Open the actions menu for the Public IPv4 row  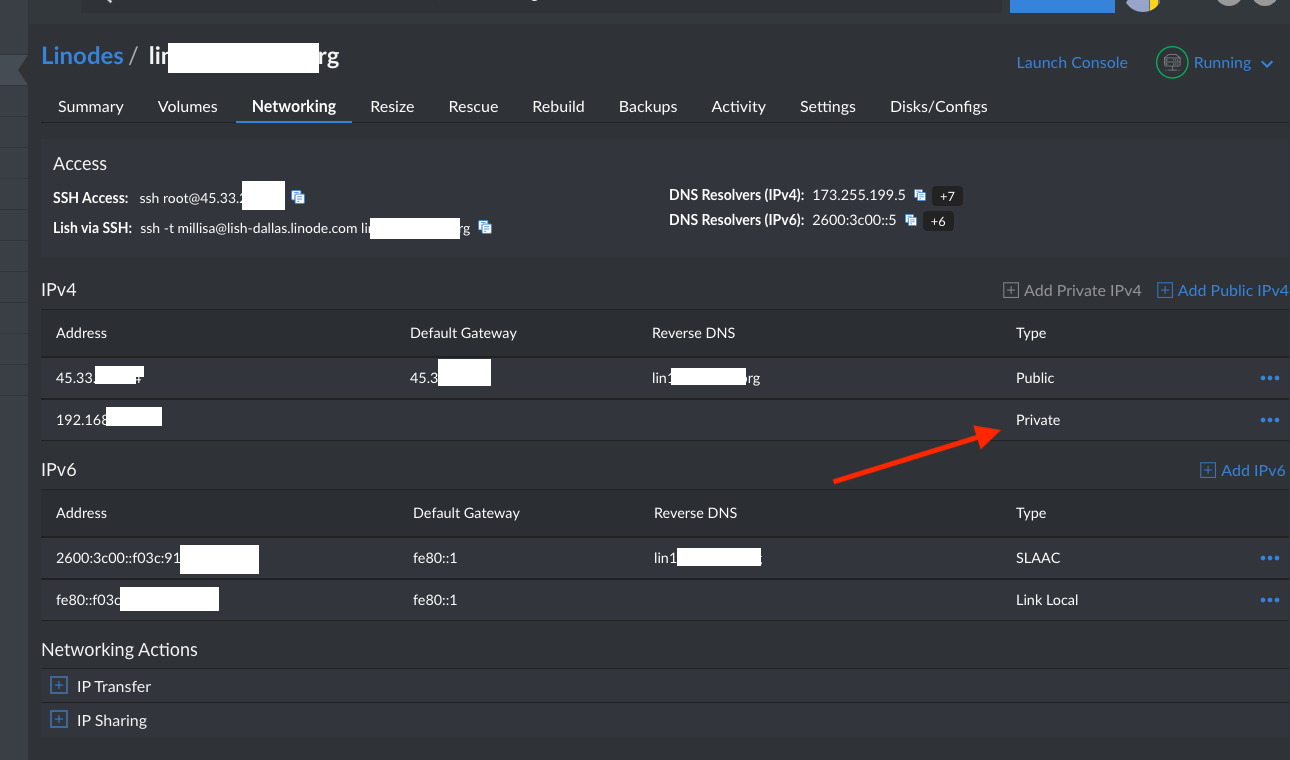(x=1270, y=378)
